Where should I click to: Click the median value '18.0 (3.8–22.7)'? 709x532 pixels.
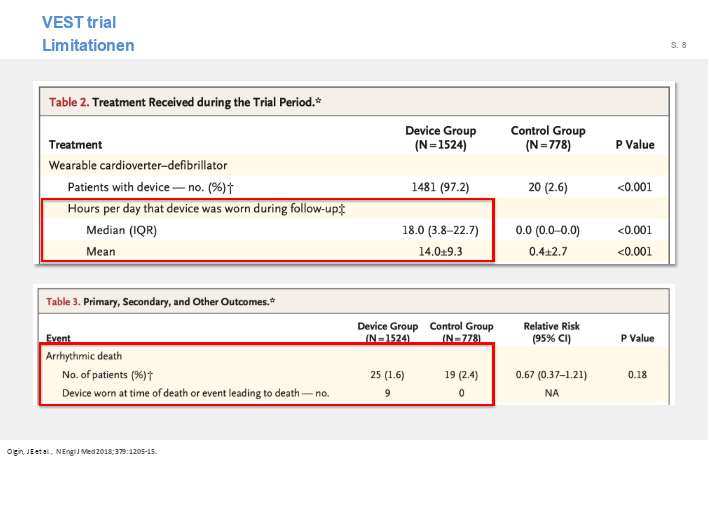pos(440,230)
